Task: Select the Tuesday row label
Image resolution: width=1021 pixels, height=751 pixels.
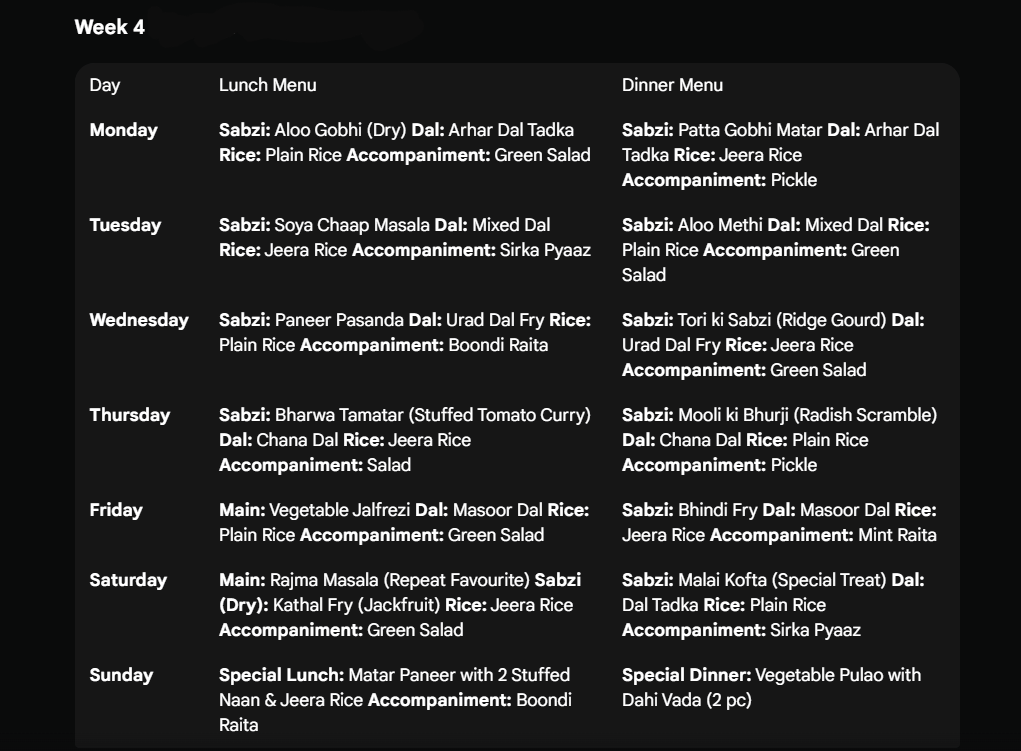Action: coord(125,225)
